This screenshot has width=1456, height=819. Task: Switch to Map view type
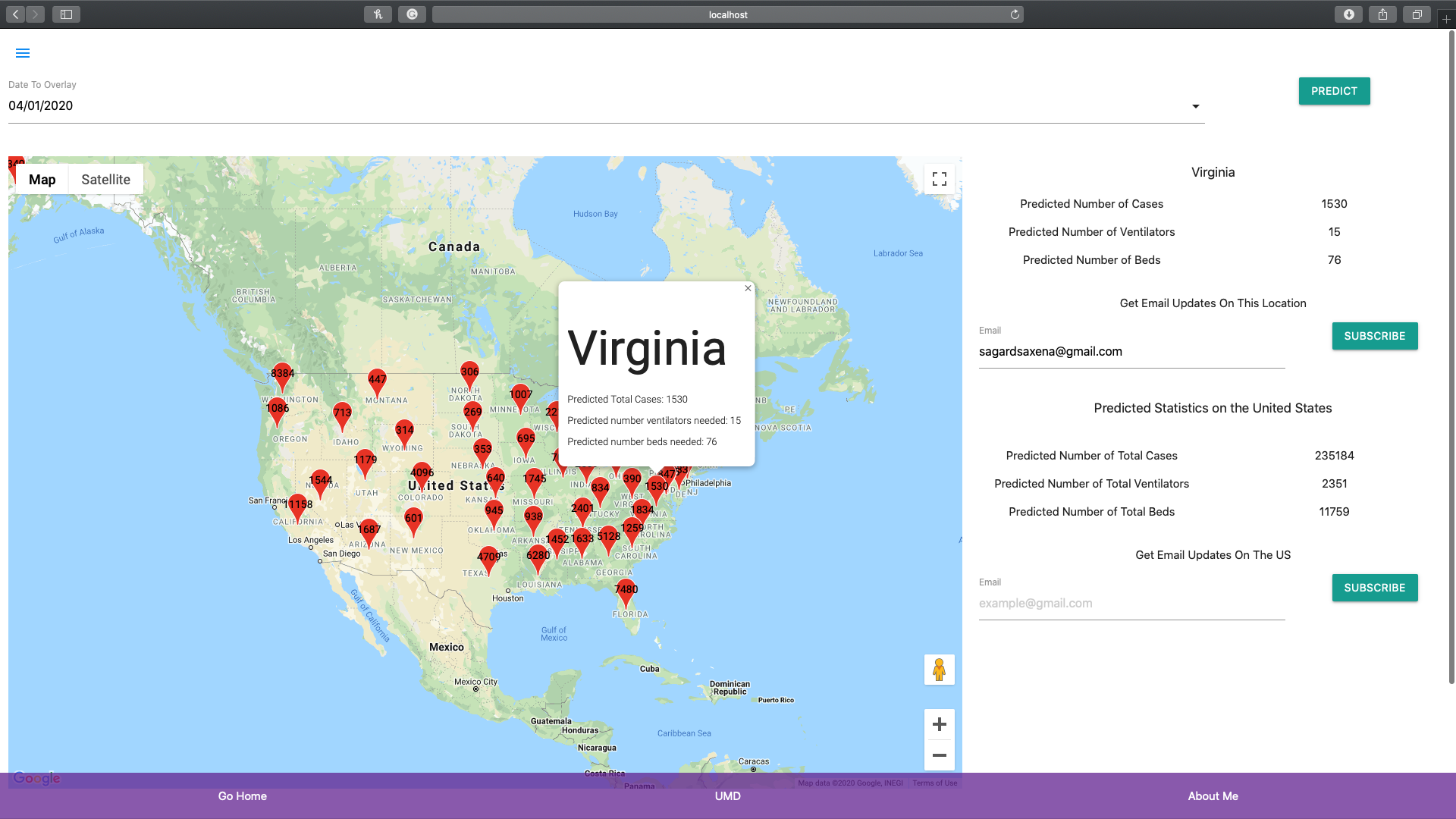(x=42, y=180)
